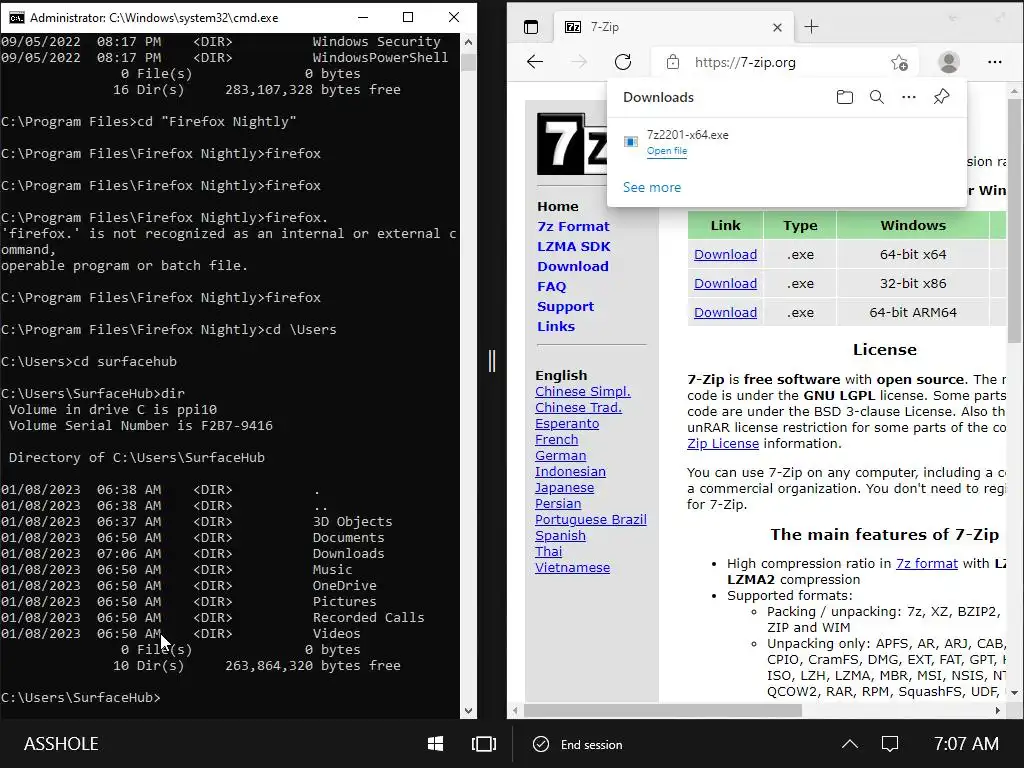Viewport: 1024px width, 768px height.
Task: Click browser horizontal scroll right arrow
Action: coord(997,711)
